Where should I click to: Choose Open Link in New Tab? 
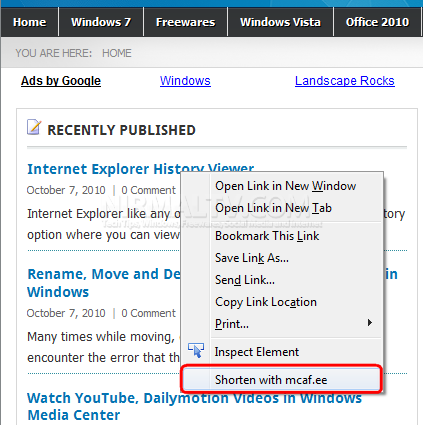[x=282, y=208]
